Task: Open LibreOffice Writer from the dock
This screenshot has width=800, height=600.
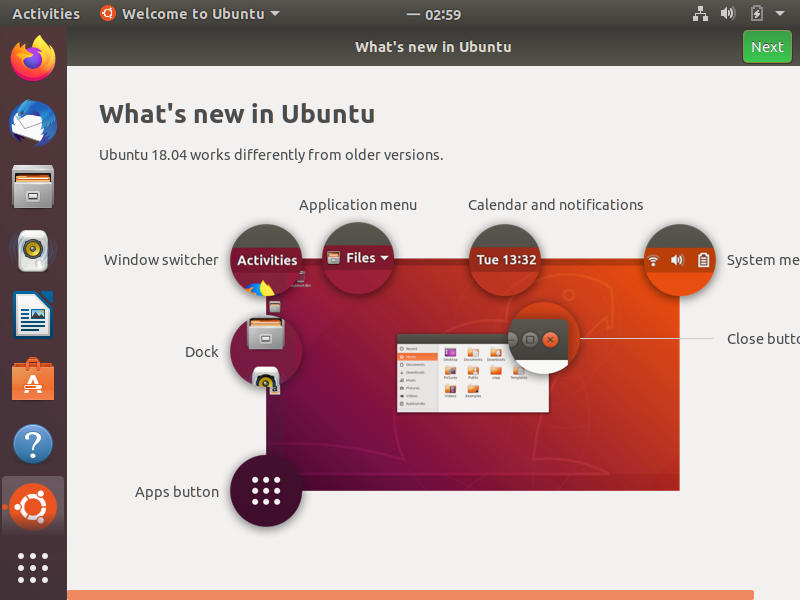Action: point(33,315)
